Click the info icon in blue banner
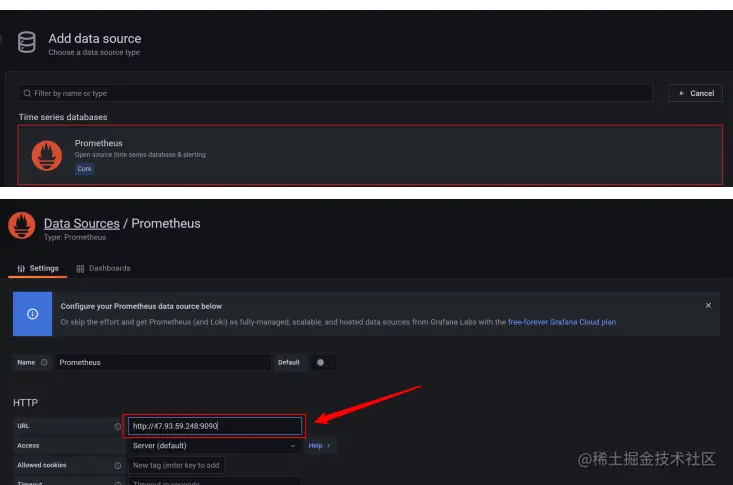This screenshot has height=485, width=733. tap(32, 314)
